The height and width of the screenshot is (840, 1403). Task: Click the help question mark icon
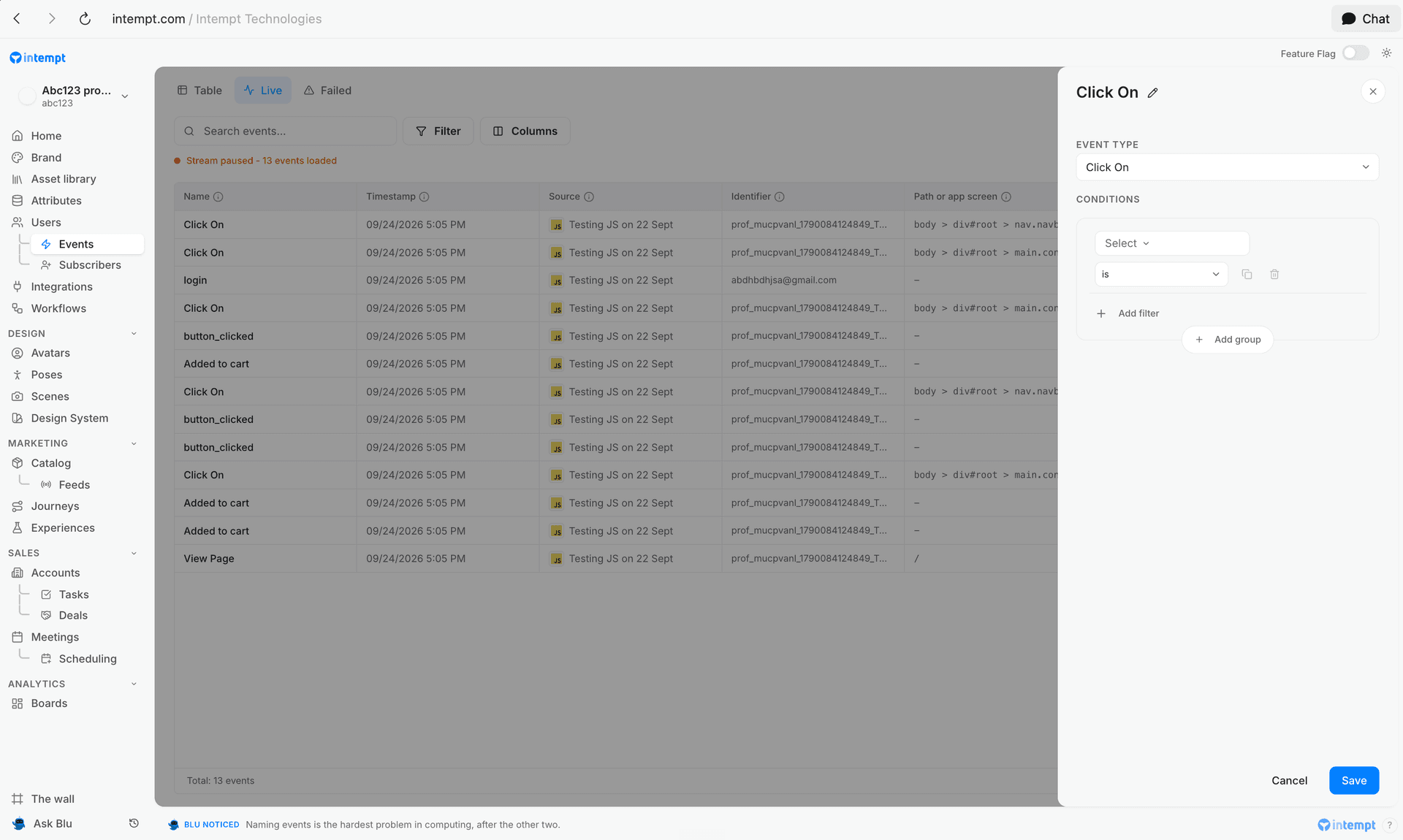pos(1389,825)
